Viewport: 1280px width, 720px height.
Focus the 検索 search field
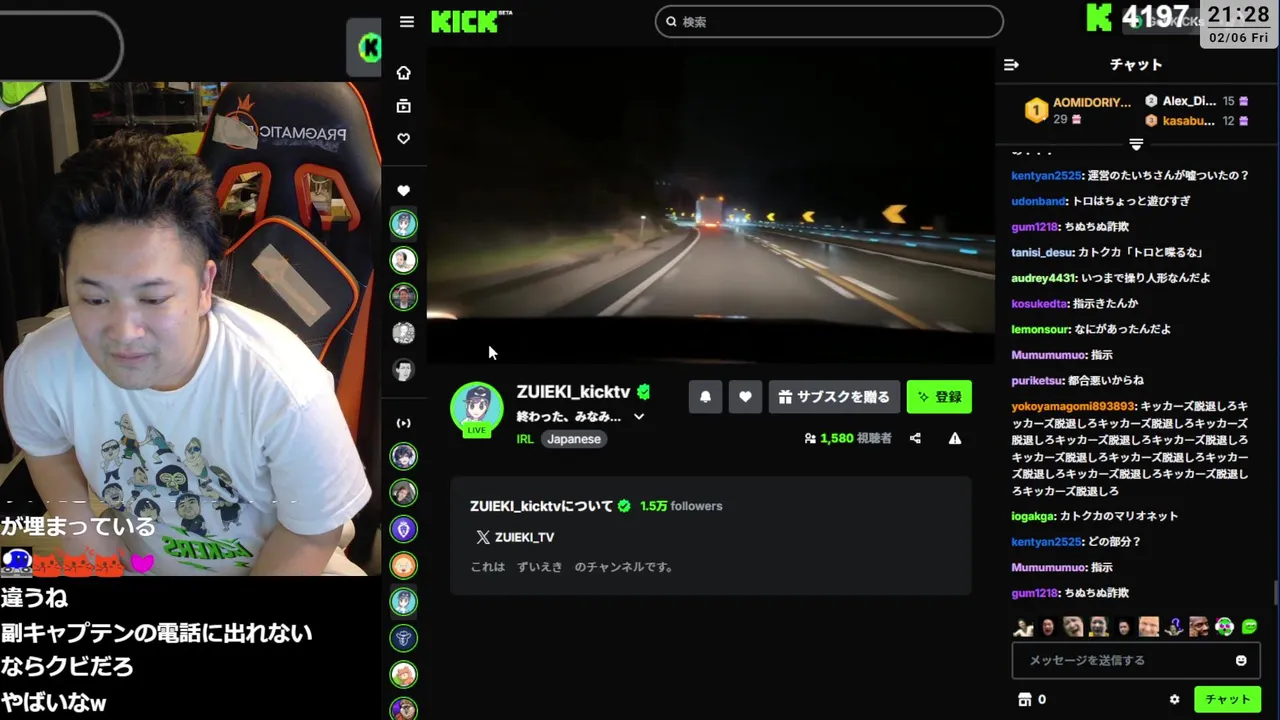coord(829,21)
